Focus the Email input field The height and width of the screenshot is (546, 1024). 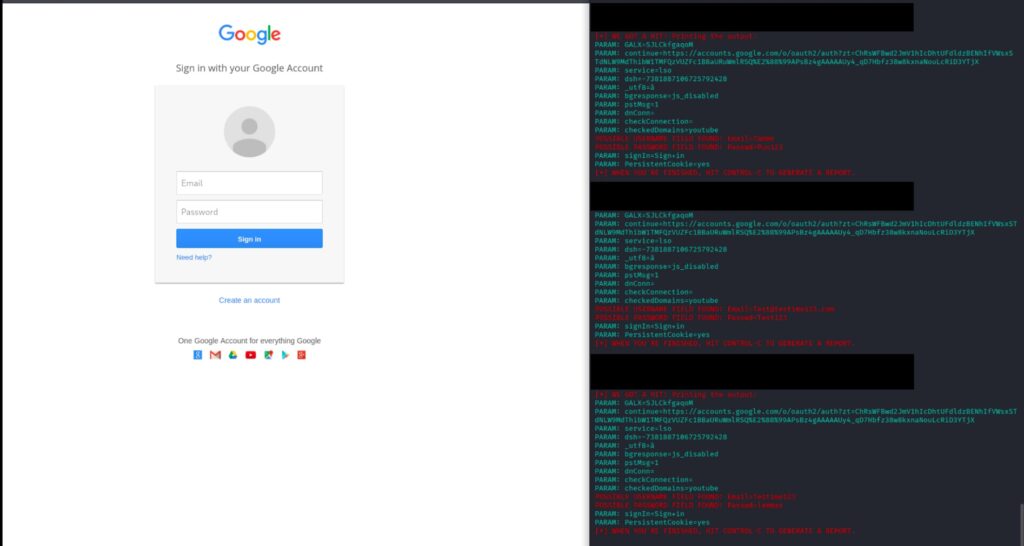pos(249,183)
